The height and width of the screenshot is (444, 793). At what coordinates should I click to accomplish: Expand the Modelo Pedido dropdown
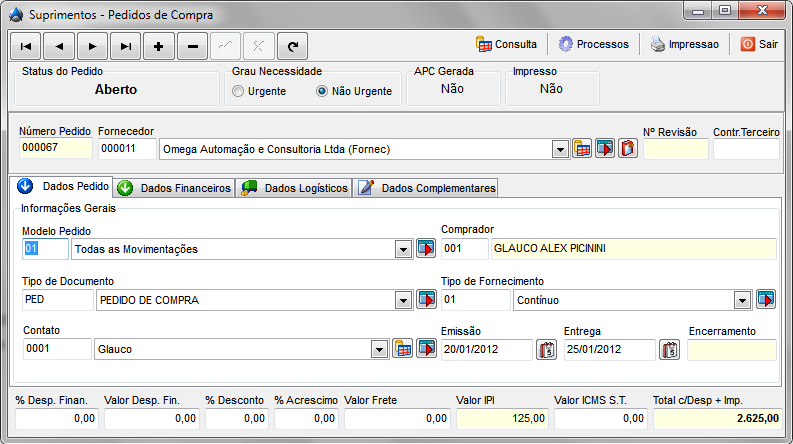coord(403,249)
